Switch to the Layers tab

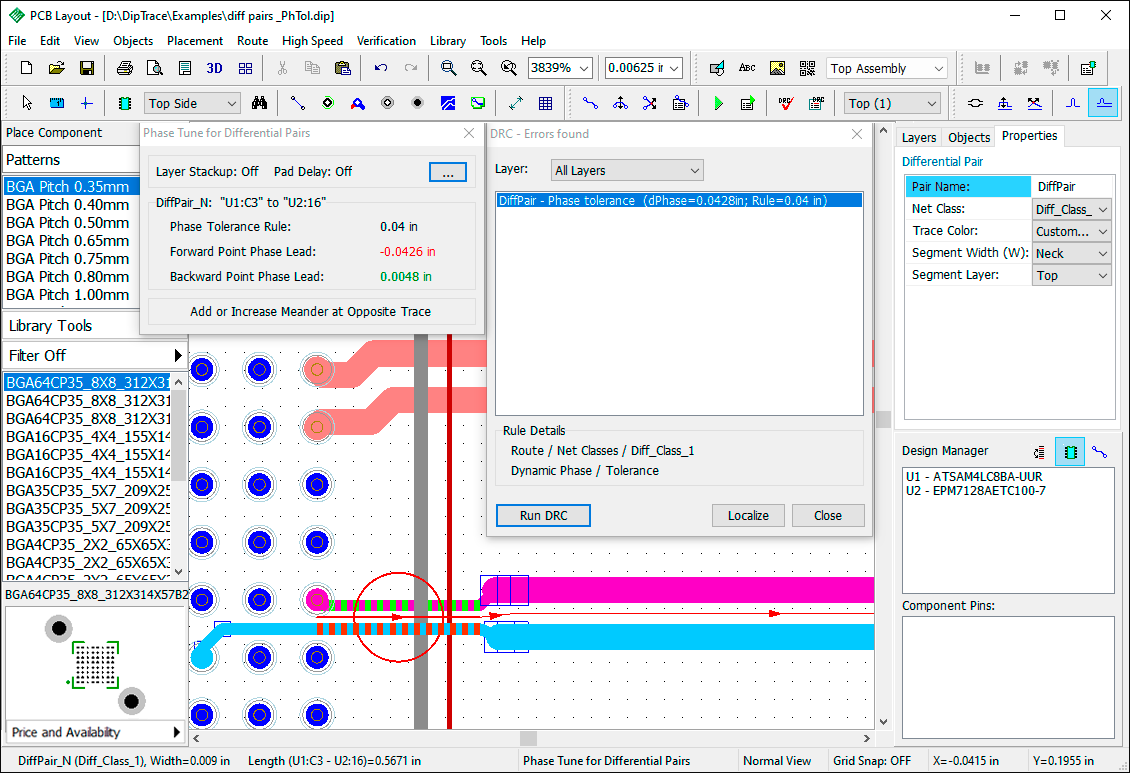pyautogui.click(x=919, y=137)
